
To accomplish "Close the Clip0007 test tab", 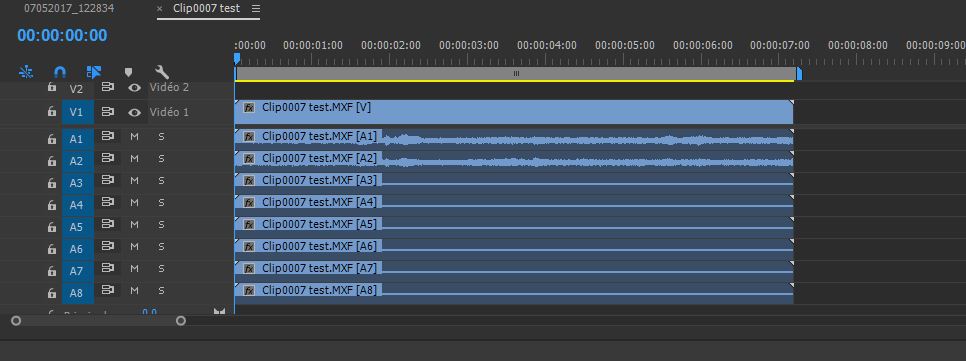I will coord(160,9).
